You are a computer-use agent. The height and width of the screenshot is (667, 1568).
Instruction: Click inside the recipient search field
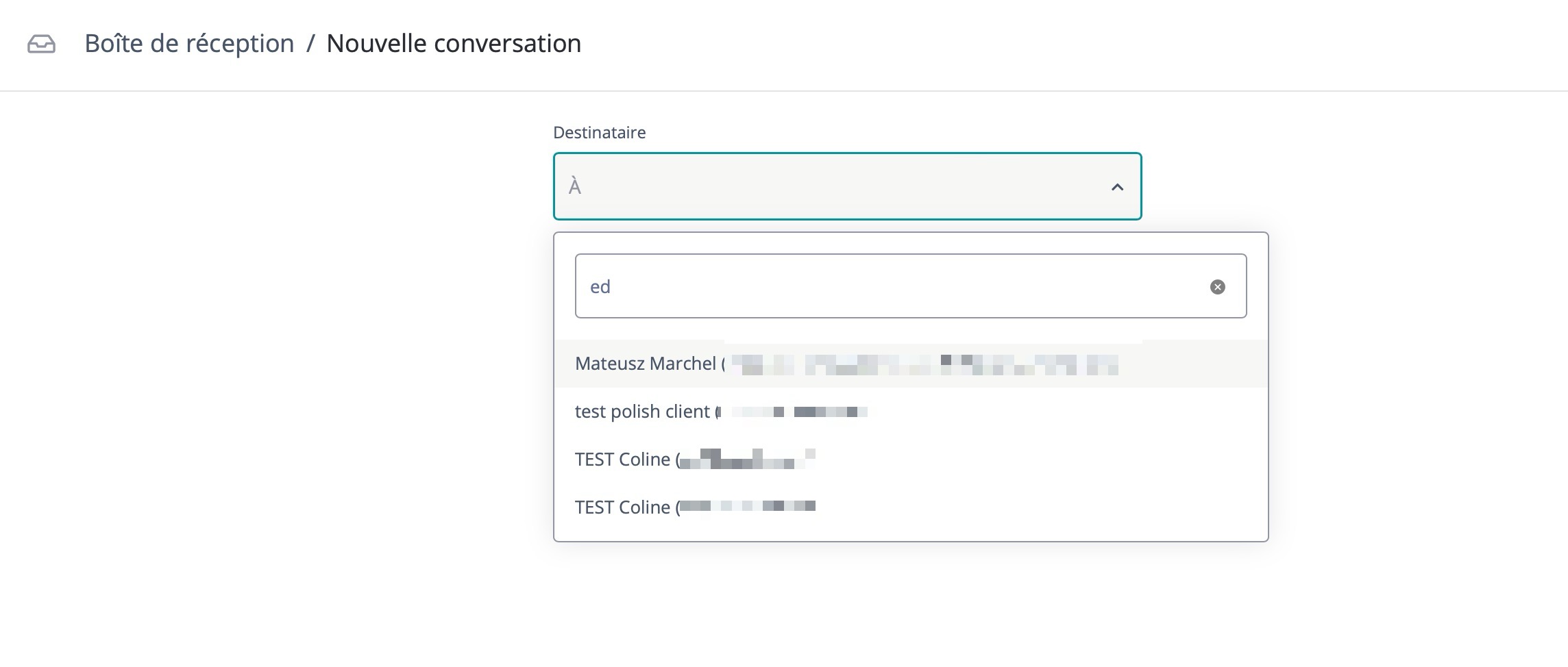[891, 286]
